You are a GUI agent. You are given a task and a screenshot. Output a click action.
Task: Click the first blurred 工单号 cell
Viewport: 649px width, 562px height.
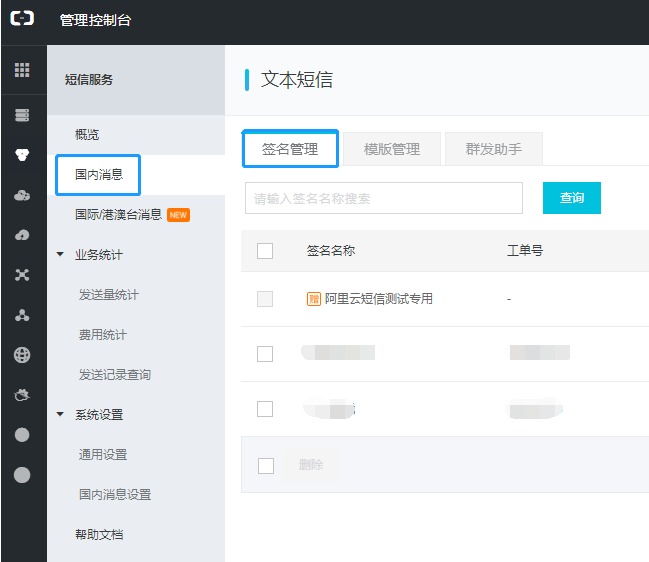click(540, 353)
